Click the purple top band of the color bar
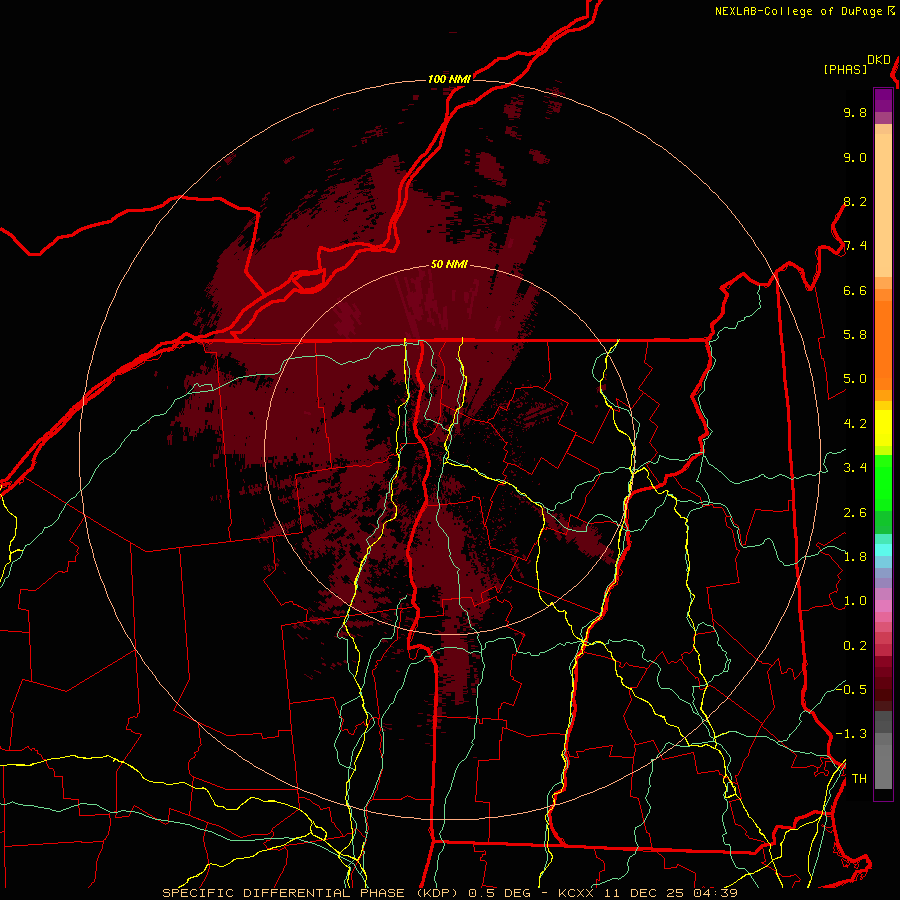 [x=883, y=100]
